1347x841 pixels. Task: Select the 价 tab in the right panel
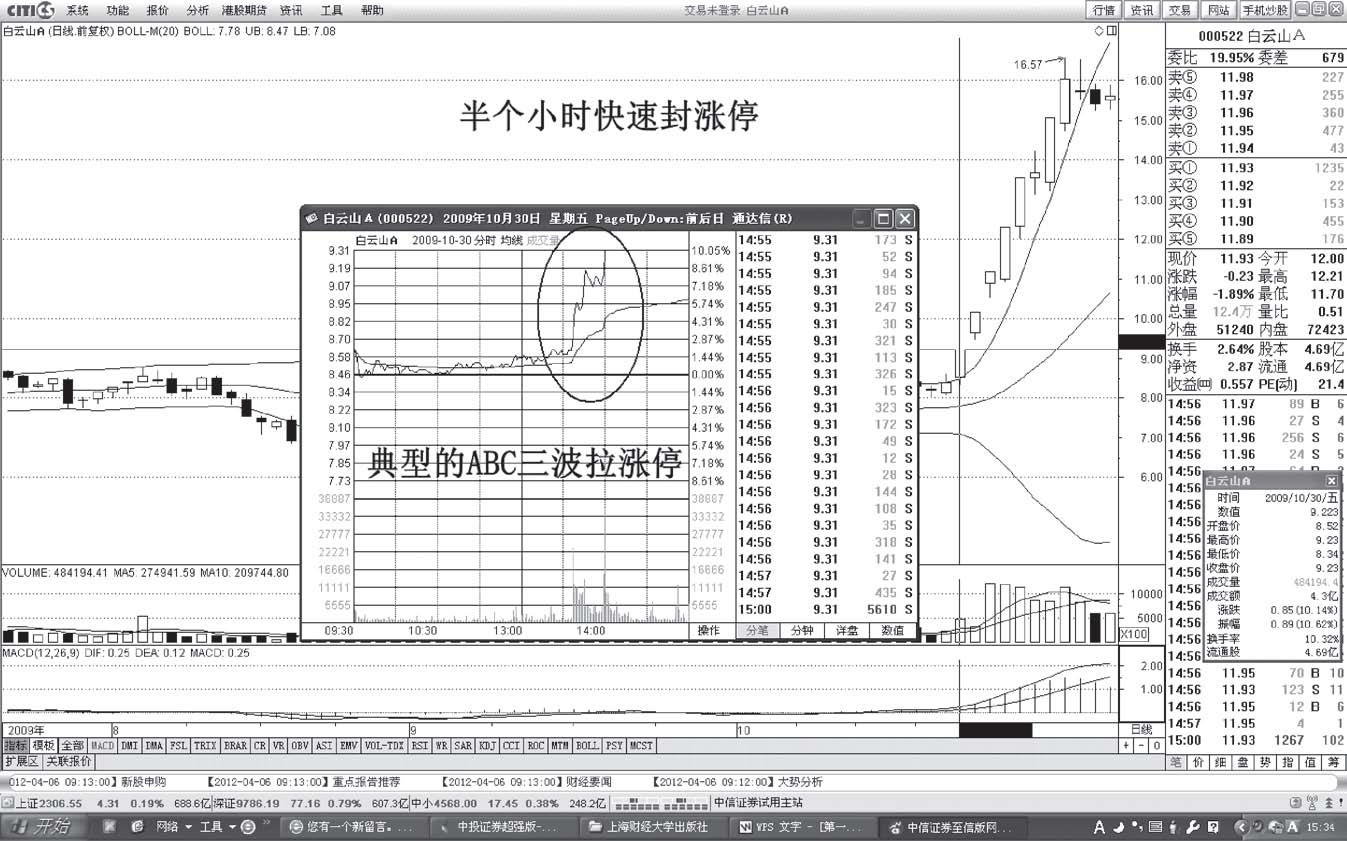click(x=1199, y=762)
